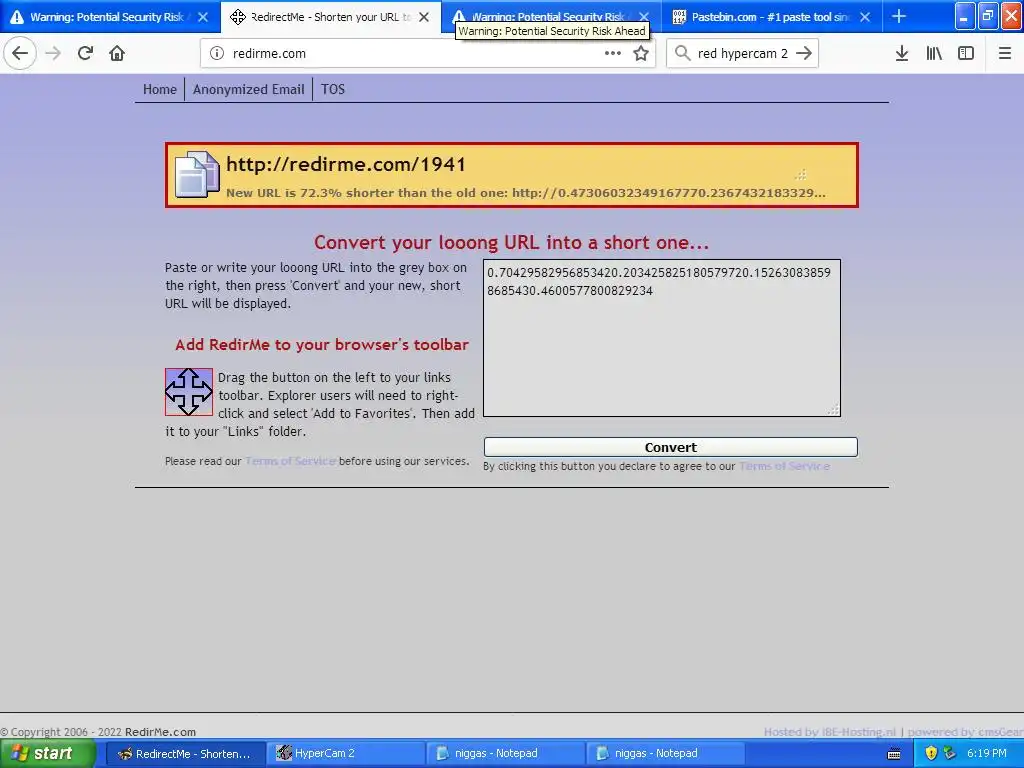Close the first Warning tab
The width and height of the screenshot is (1024, 768).
click(x=203, y=17)
